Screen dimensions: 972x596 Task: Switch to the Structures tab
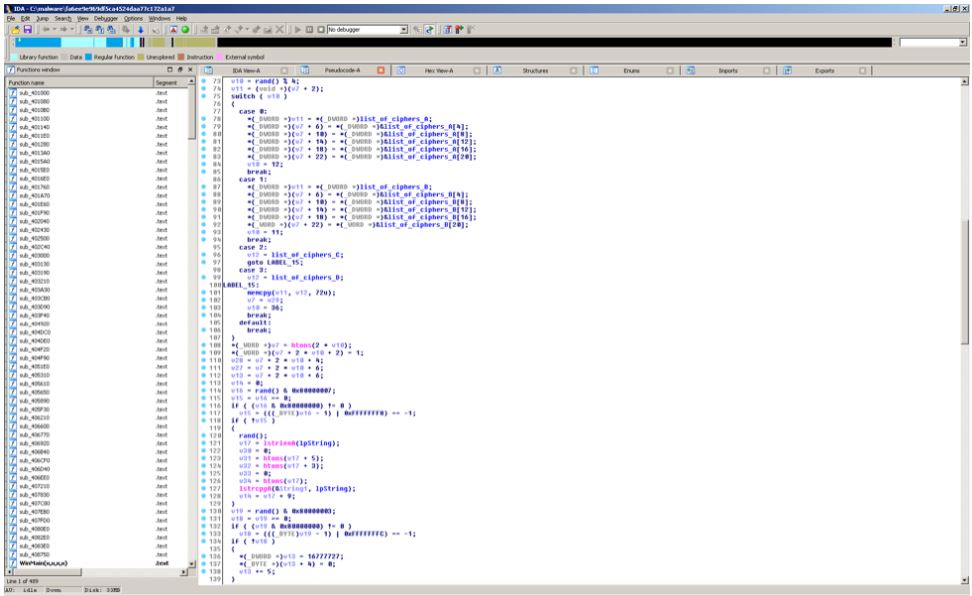(535, 70)
